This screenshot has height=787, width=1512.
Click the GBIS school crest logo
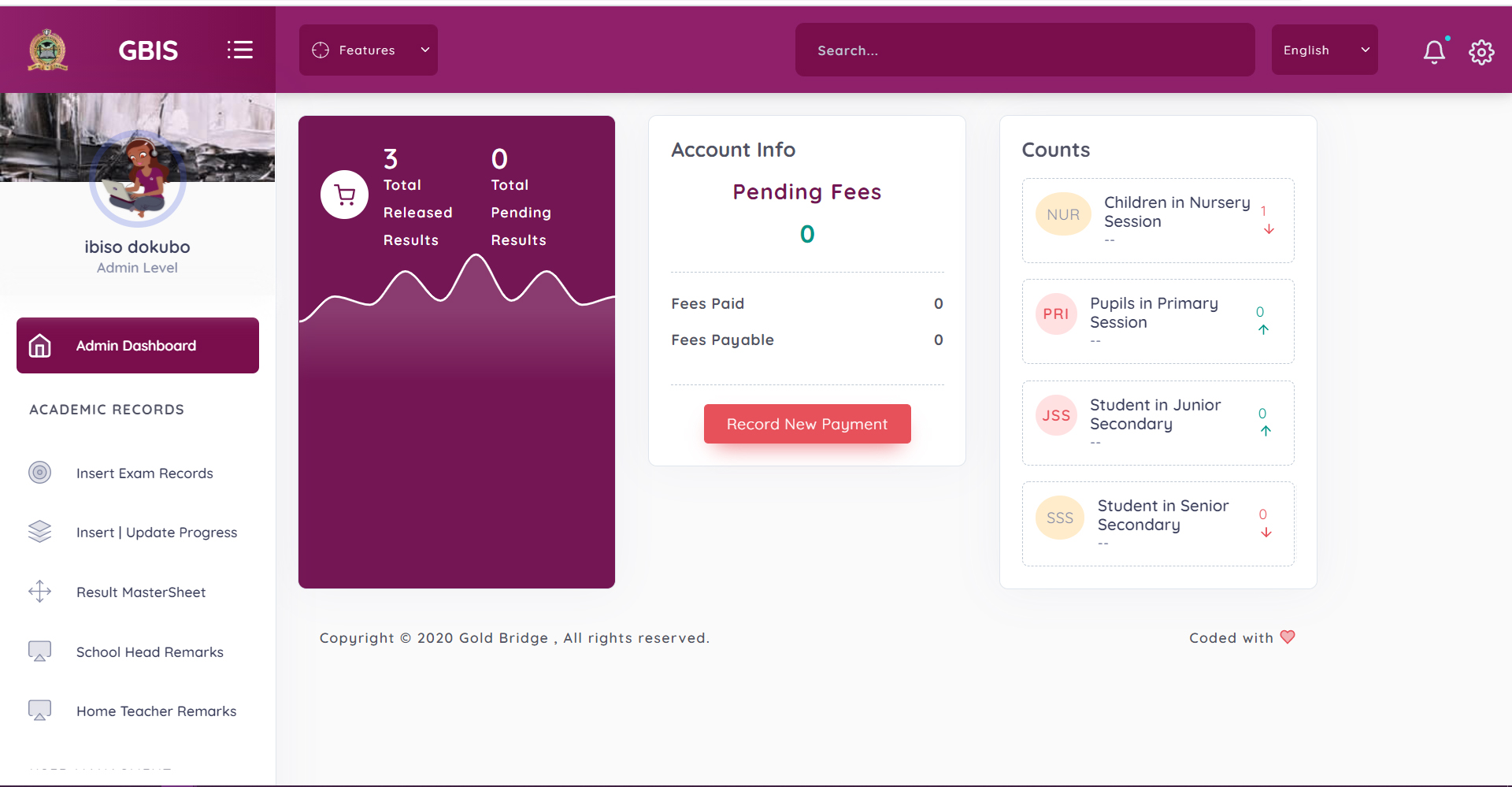point(48,50)
